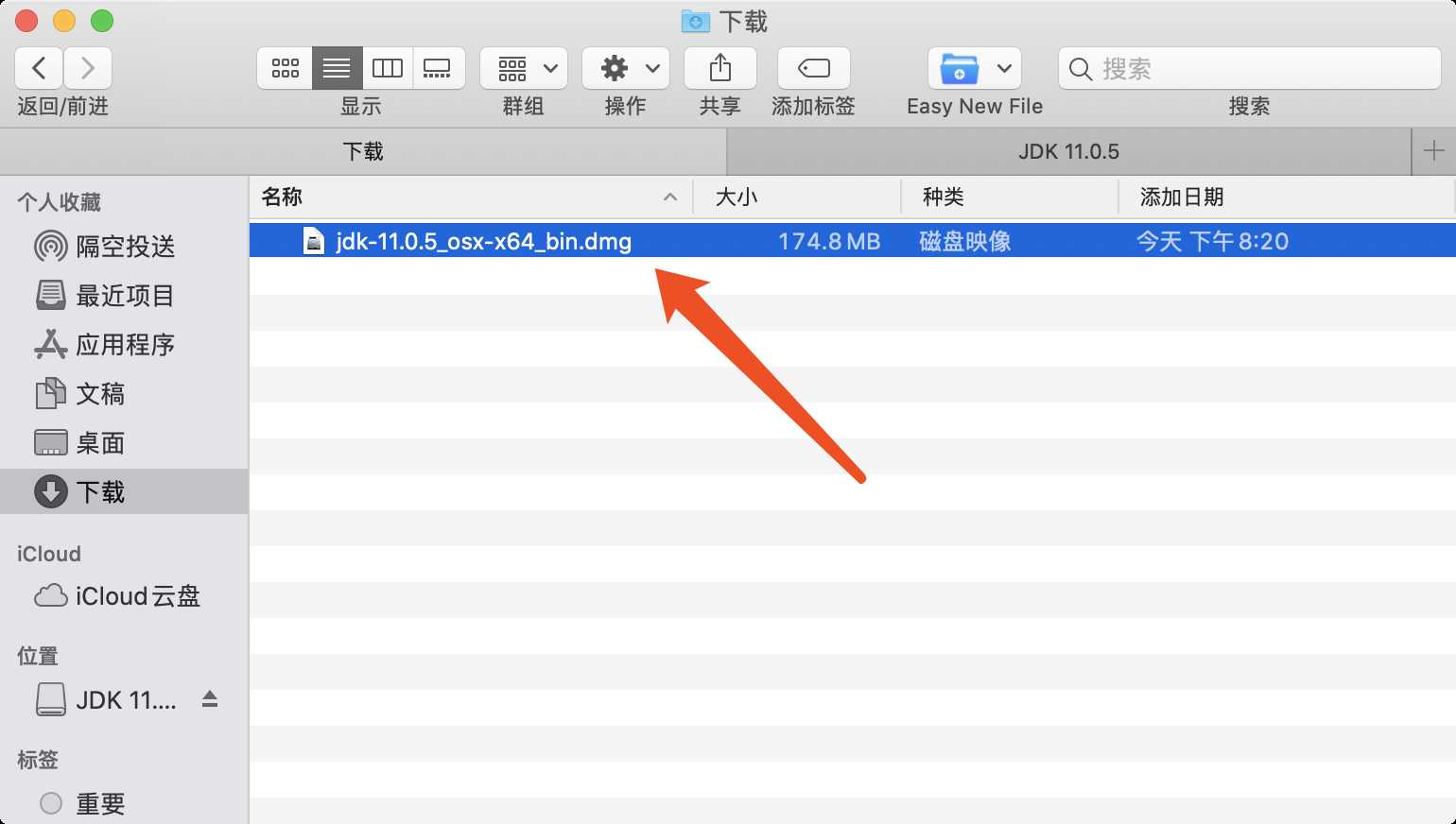Click the iCloud cloud icon
This screenshot has height=824, width=1456.
[x=50, y=596]
